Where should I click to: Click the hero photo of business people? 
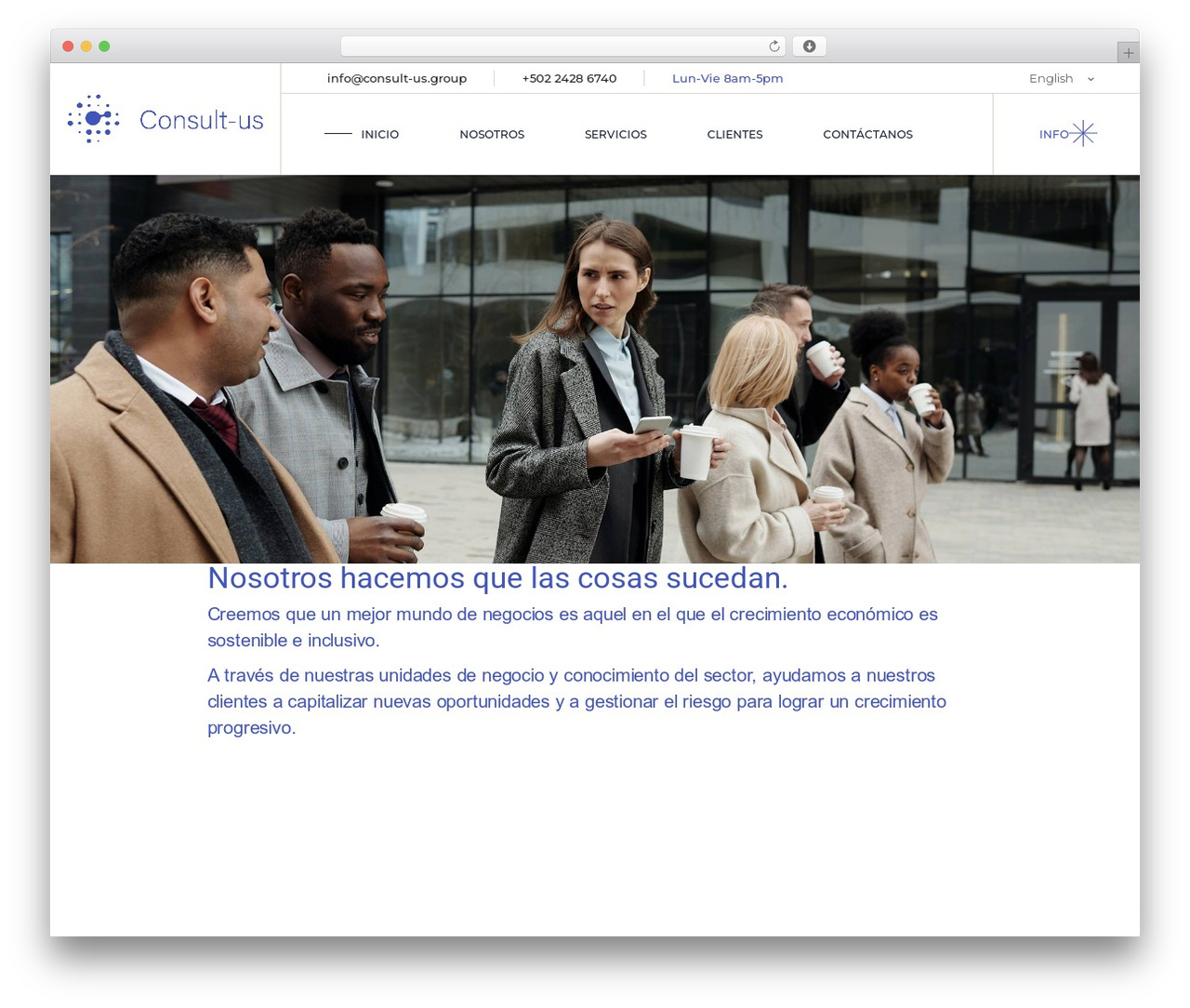point(595,369)
